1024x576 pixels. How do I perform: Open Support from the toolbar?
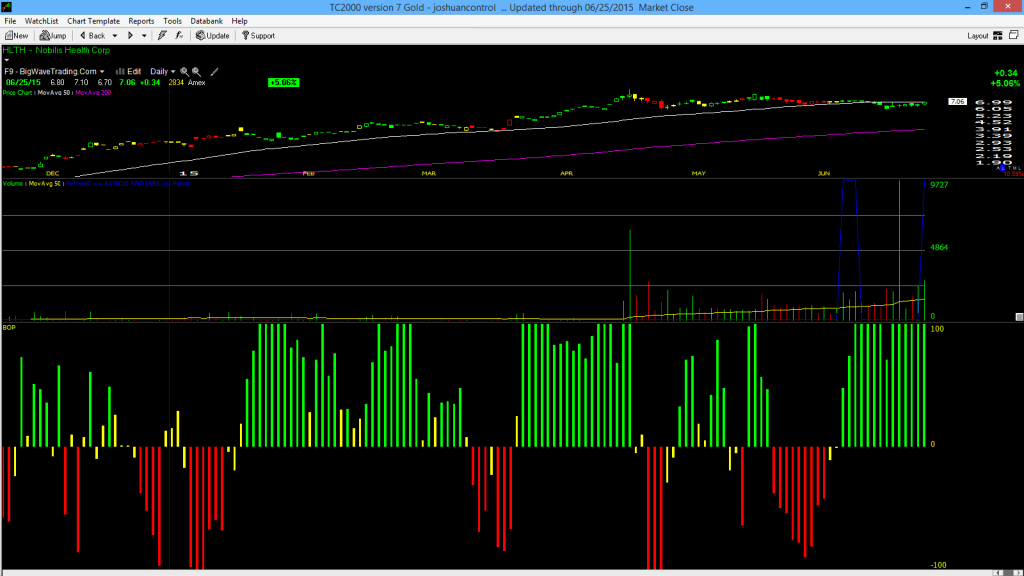[x=258, y=36]
